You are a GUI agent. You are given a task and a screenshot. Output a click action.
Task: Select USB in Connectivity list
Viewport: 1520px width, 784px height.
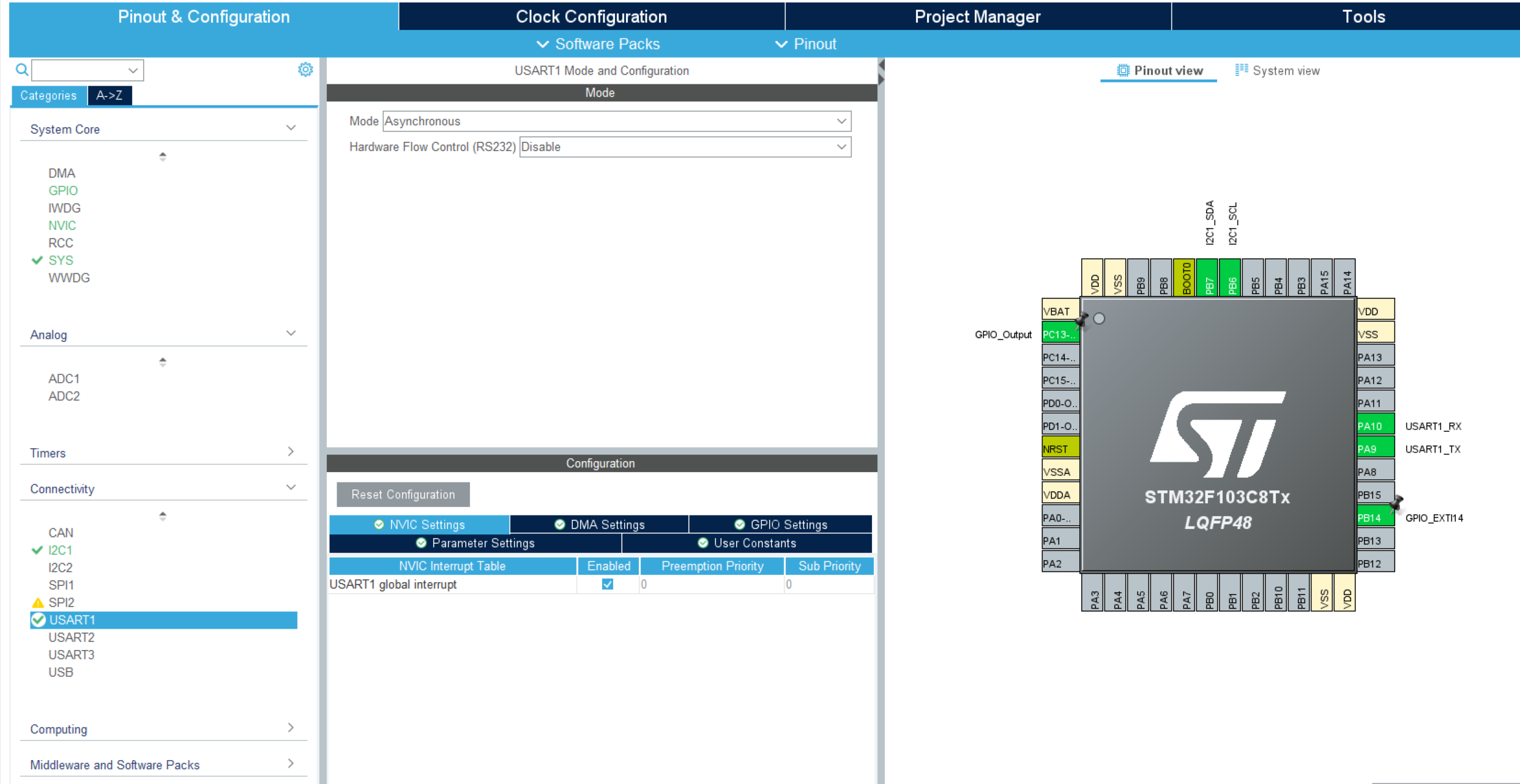(x=61, y=672)
